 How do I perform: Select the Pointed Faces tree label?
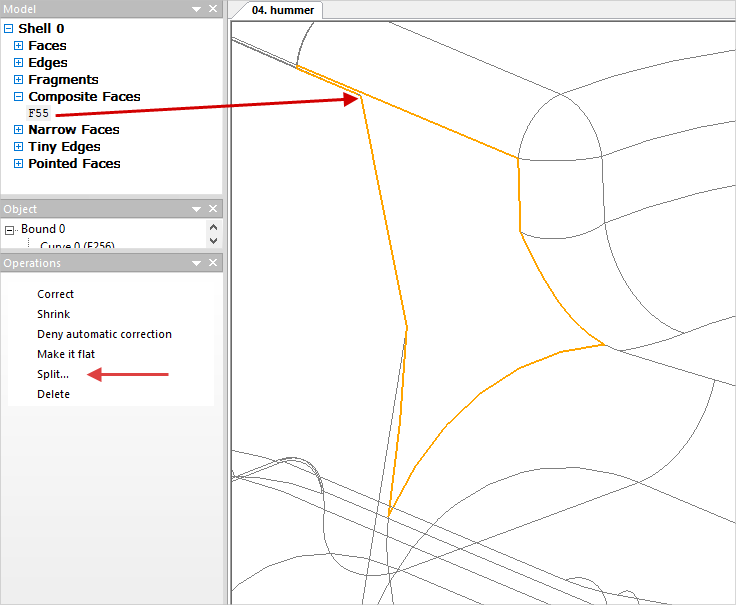74,164
